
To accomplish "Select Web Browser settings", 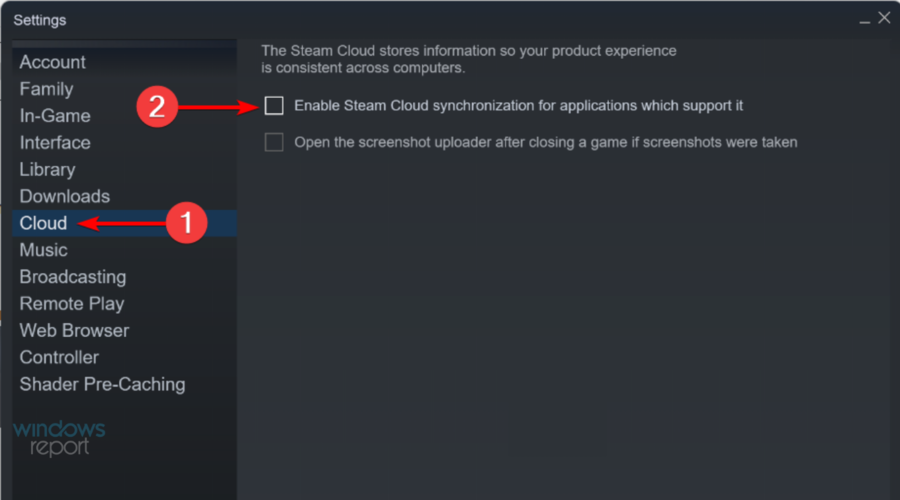I will point(74,331).
